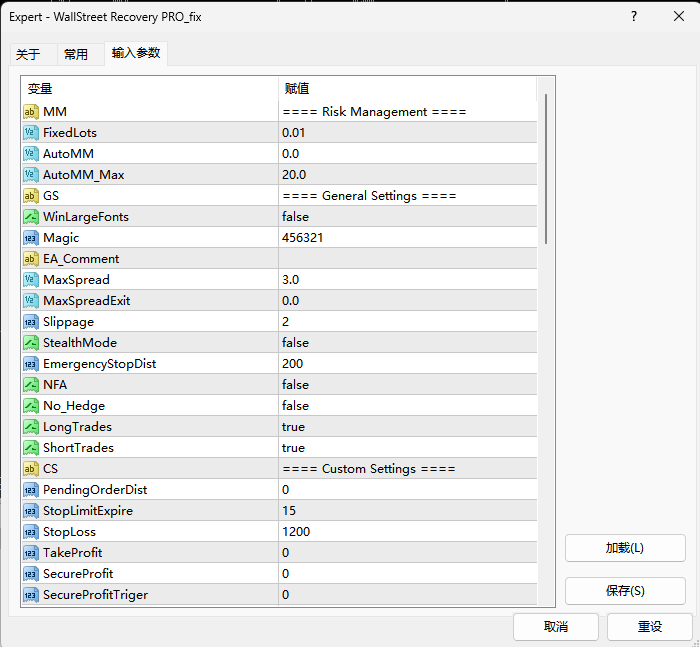
Task: Click the integer icon beside SecureProfit
Action: tap(31, 573)
